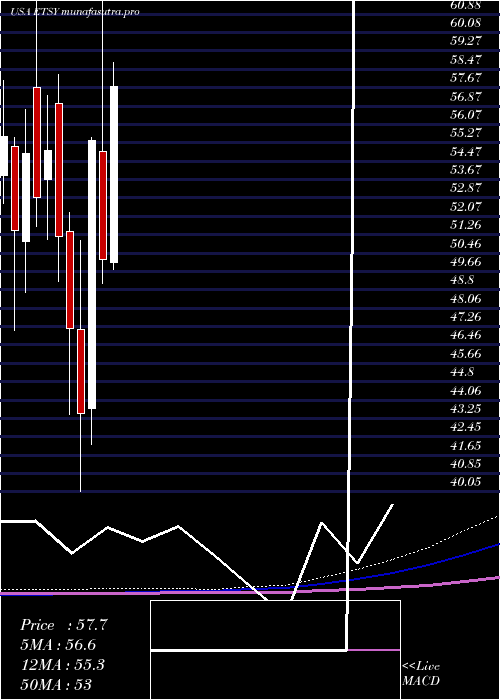Viewport: 500px width, 700px height.
Task: Click the 44.8 price axis label
Action: pos(462,372)
